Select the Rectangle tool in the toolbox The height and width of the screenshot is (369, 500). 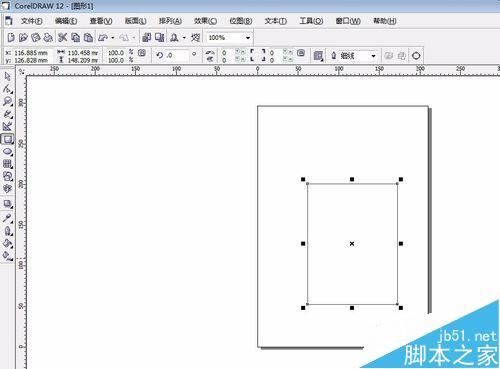click(7, 139)
